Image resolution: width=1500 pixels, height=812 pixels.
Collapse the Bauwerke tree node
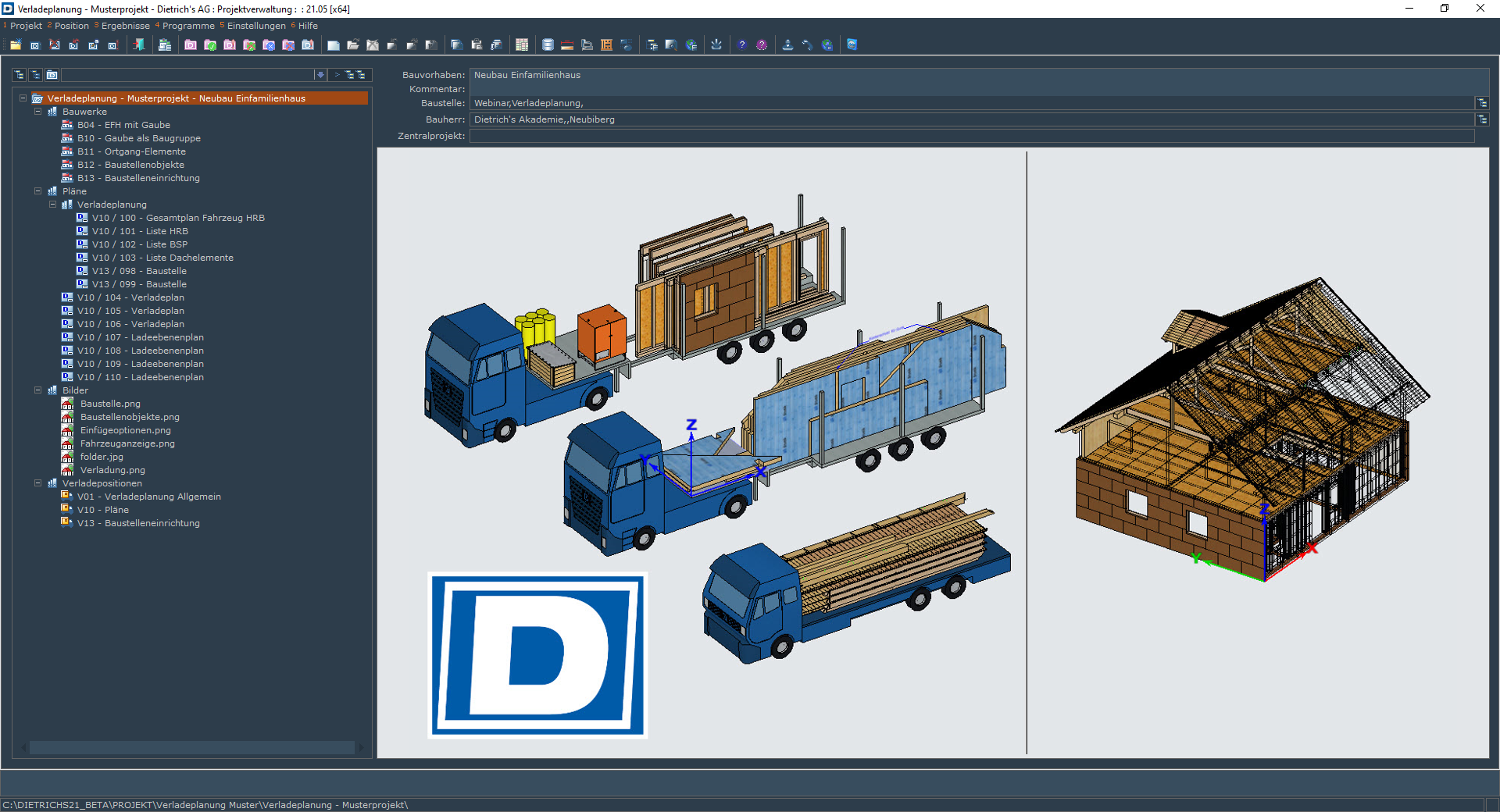pyautogui.click(x=37, y=112)
